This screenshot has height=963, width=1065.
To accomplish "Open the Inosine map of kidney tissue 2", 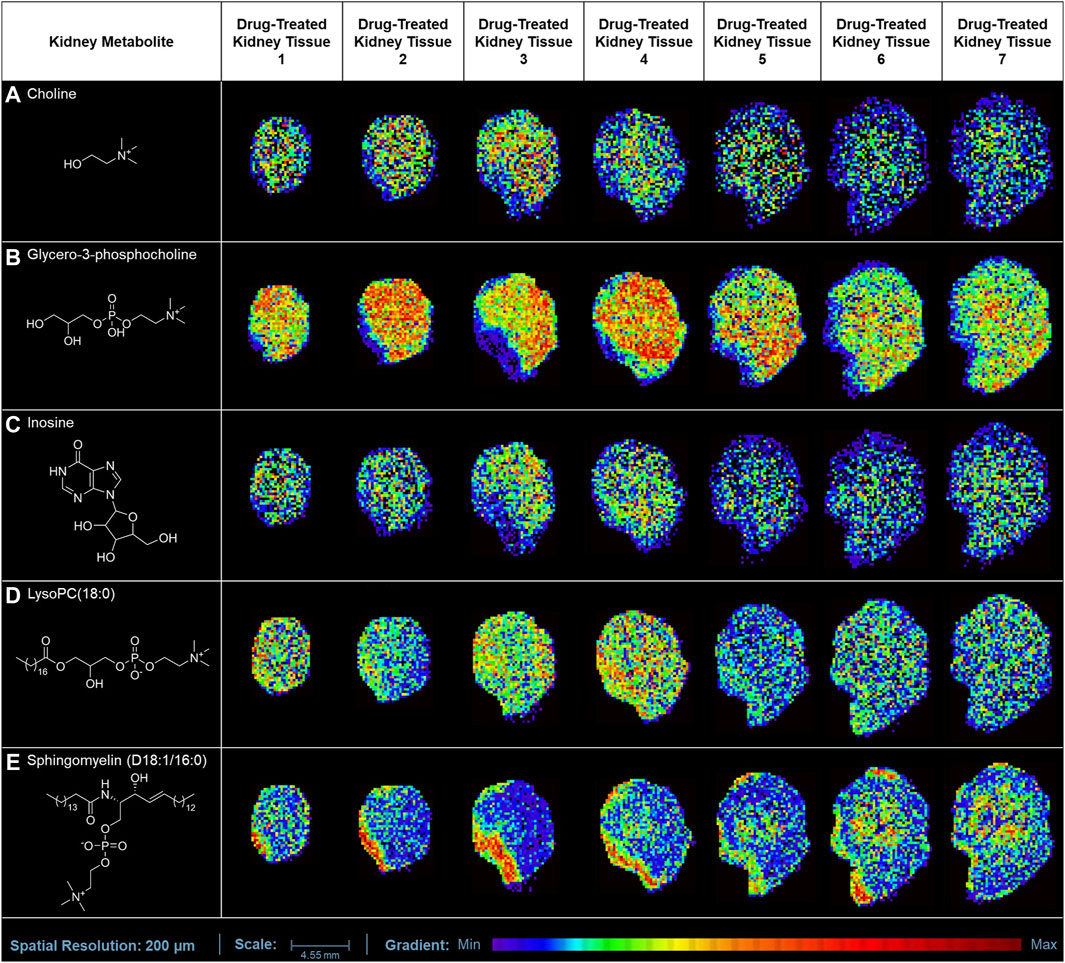I will click(x=394, y=492).
